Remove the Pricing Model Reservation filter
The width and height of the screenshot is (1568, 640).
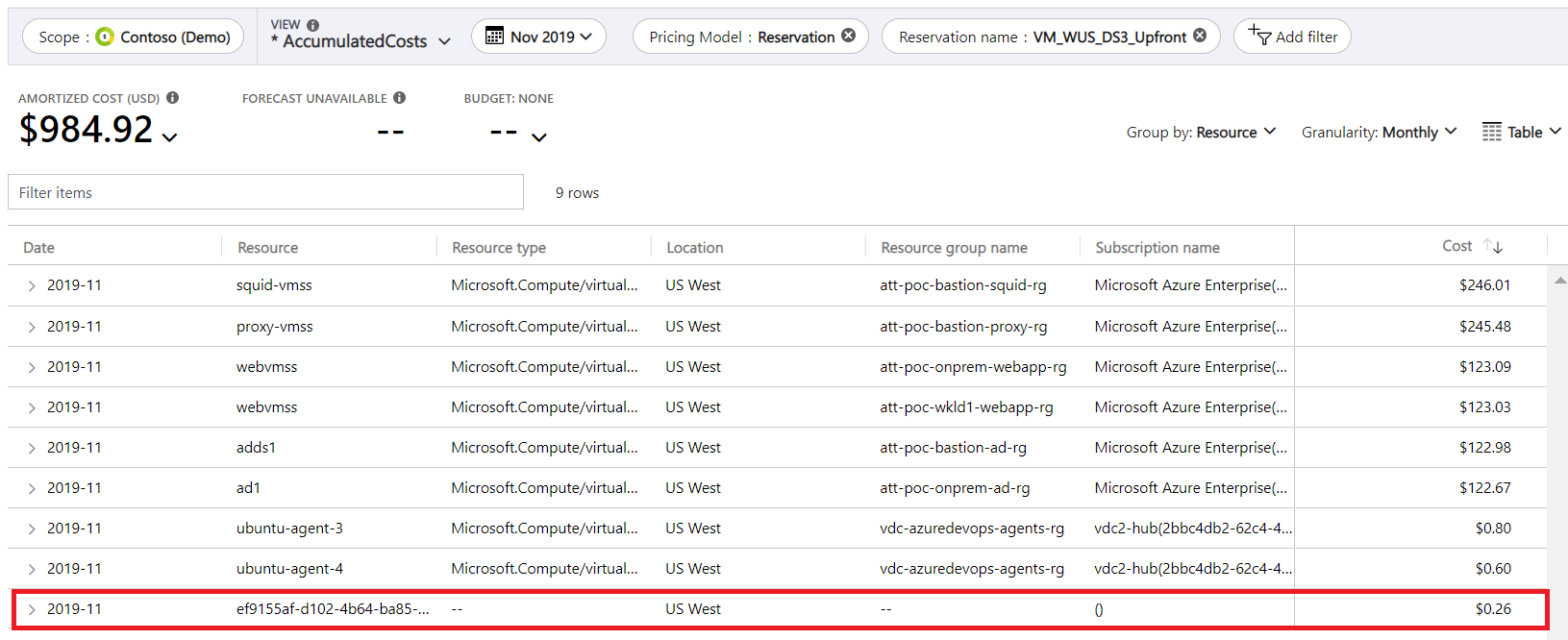[848, 36]
